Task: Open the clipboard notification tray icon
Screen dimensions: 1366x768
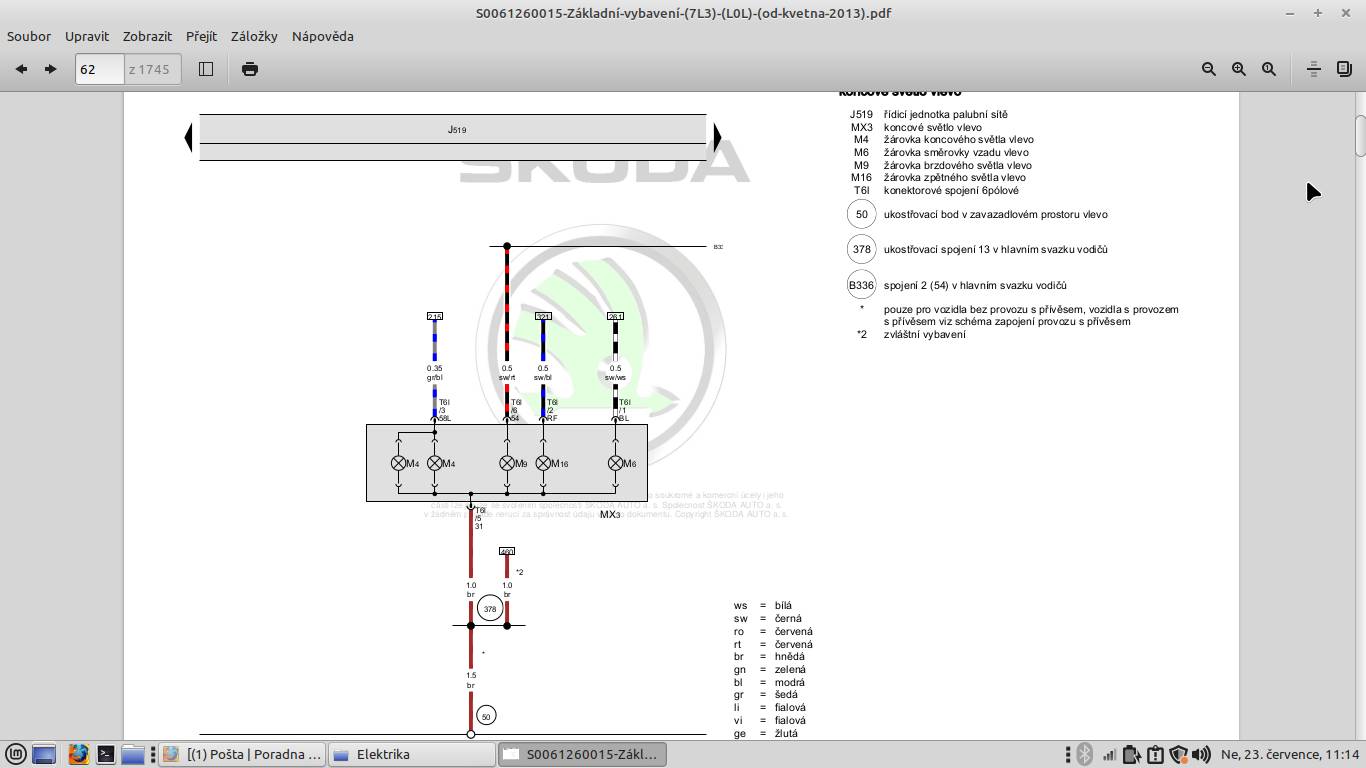Action: click(x=1155, y=754)
